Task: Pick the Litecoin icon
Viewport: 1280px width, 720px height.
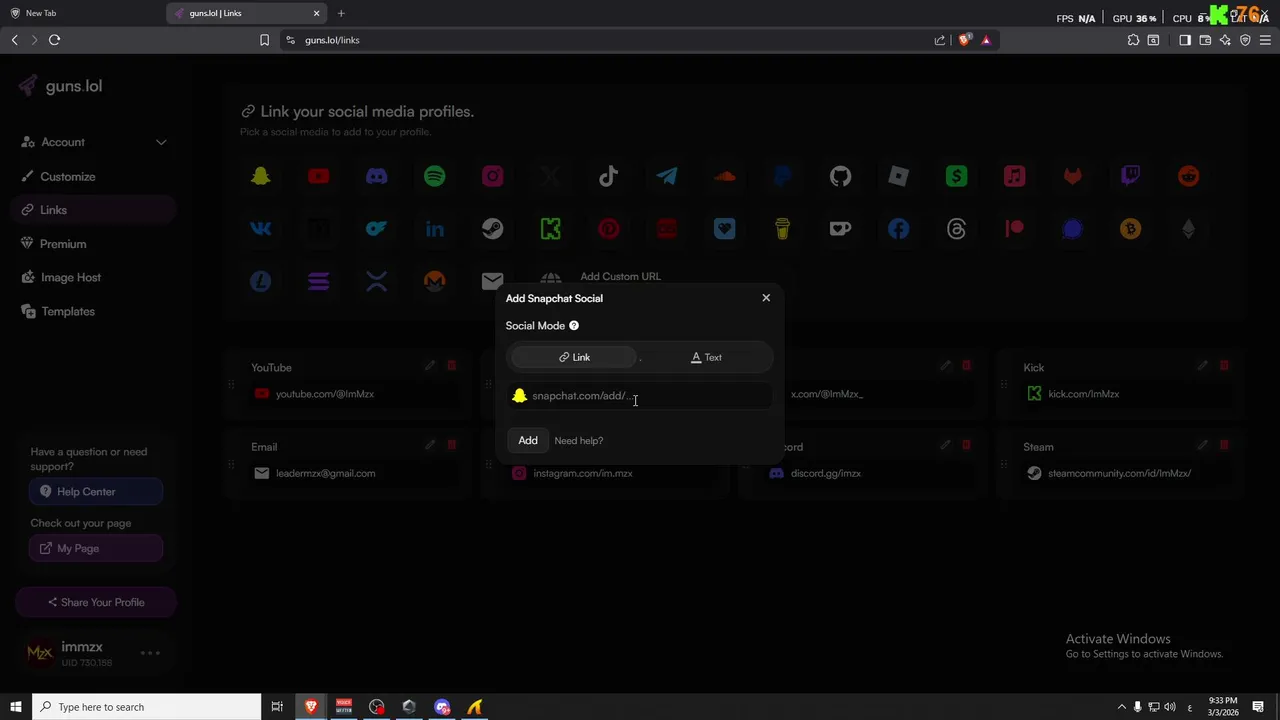Action: (x=261, y=282)
